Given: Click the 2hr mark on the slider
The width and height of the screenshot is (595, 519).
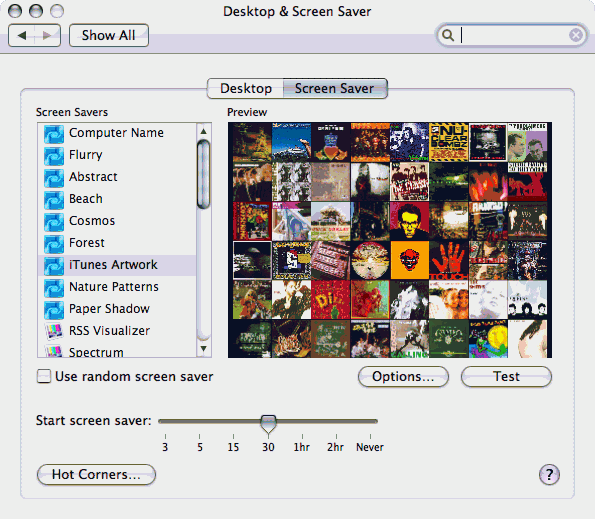Looking at the screenshot, I should coord(335,447).
